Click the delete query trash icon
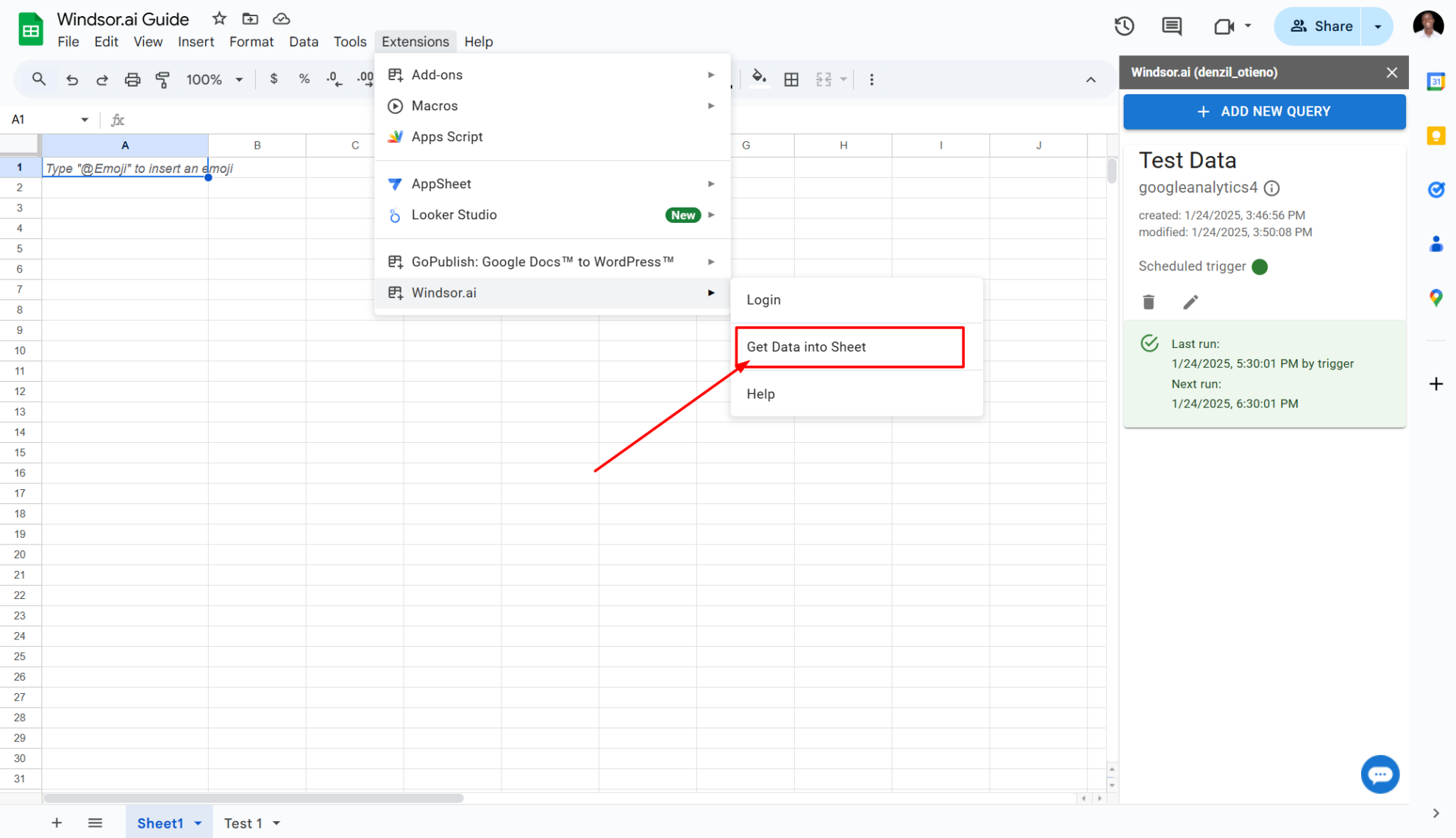The height and width of the screenshot is (838, 1456). pyautogui.click(x=1149, y=302)
